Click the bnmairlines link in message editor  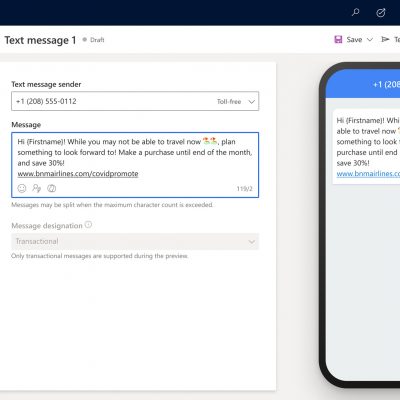click(78, 174)
